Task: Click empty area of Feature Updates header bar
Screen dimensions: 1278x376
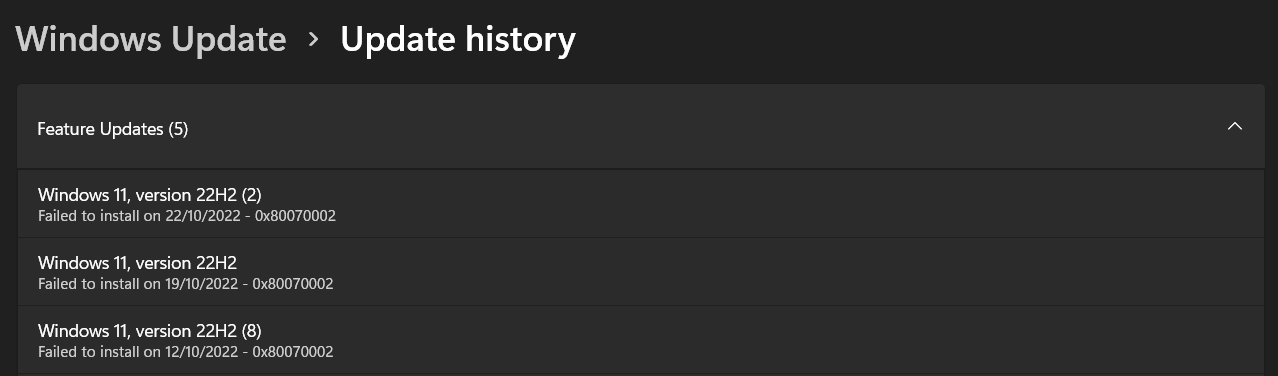Action: click(x=700, y=127)
